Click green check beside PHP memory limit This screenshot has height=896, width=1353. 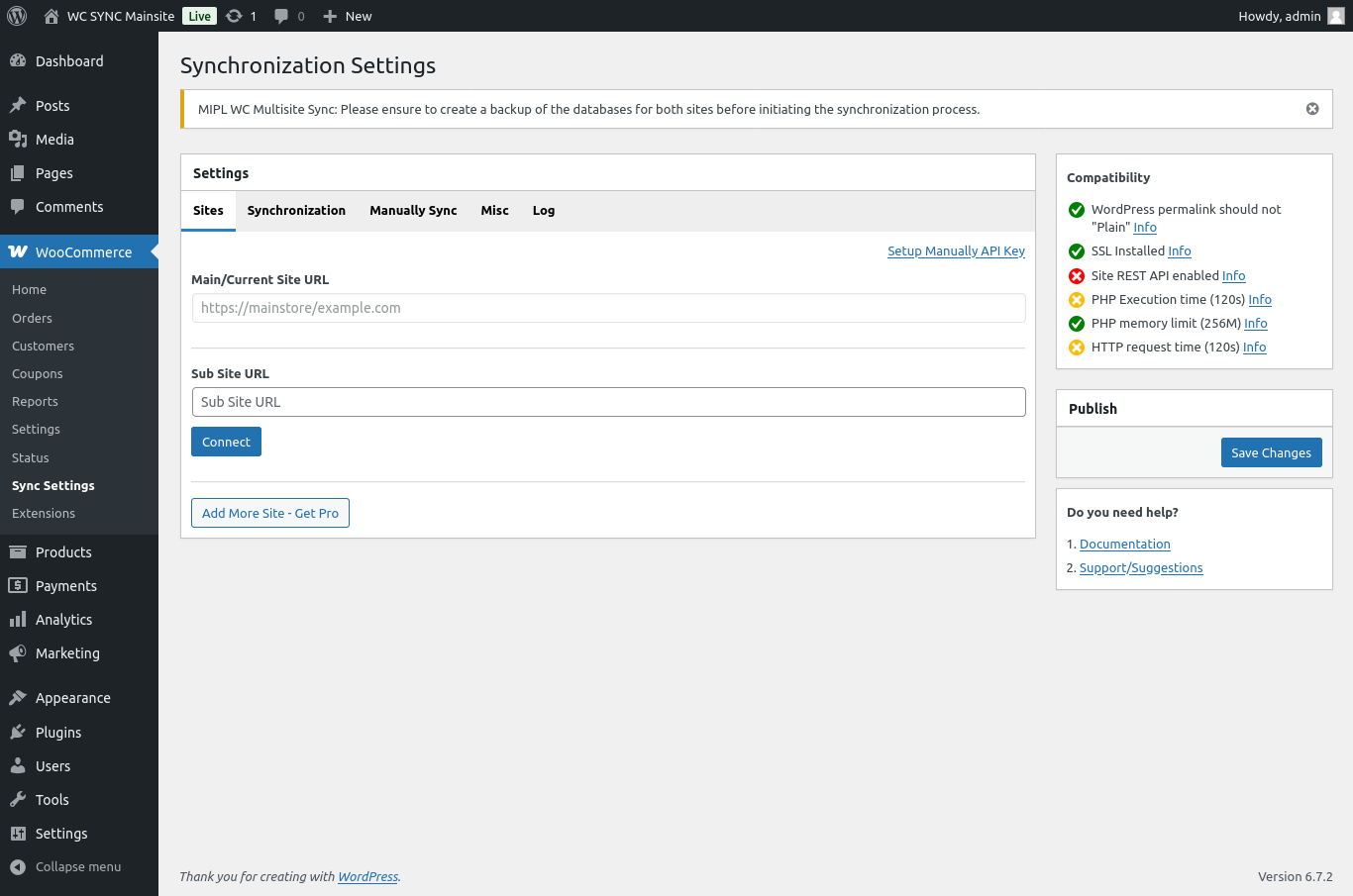(x=1077, y=324)
